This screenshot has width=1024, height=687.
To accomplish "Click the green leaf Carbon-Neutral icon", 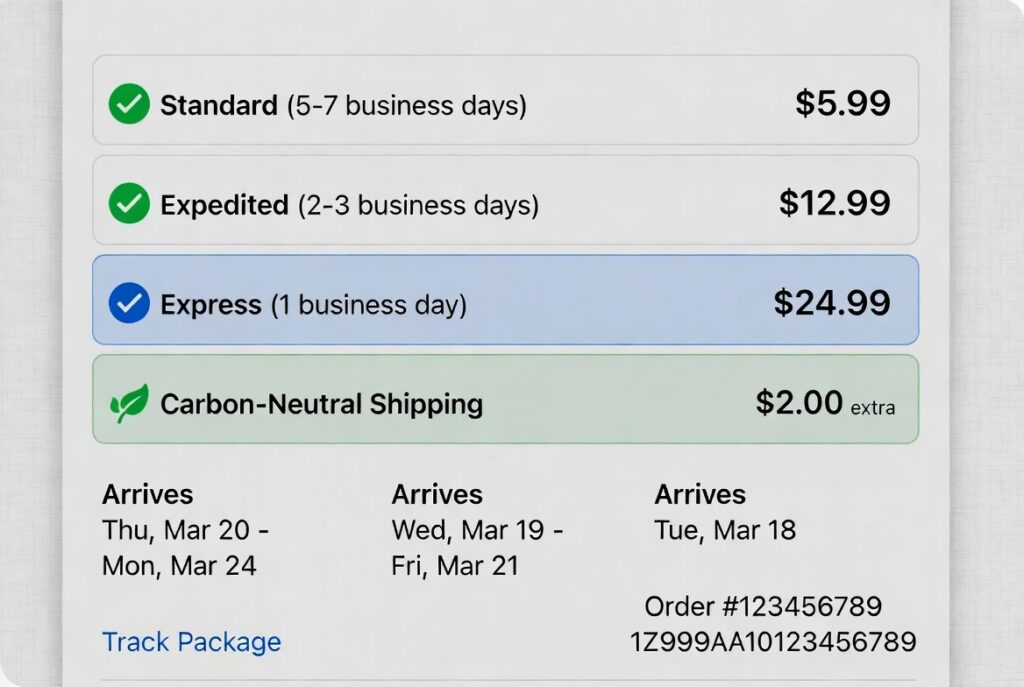I will click(129, 403).
